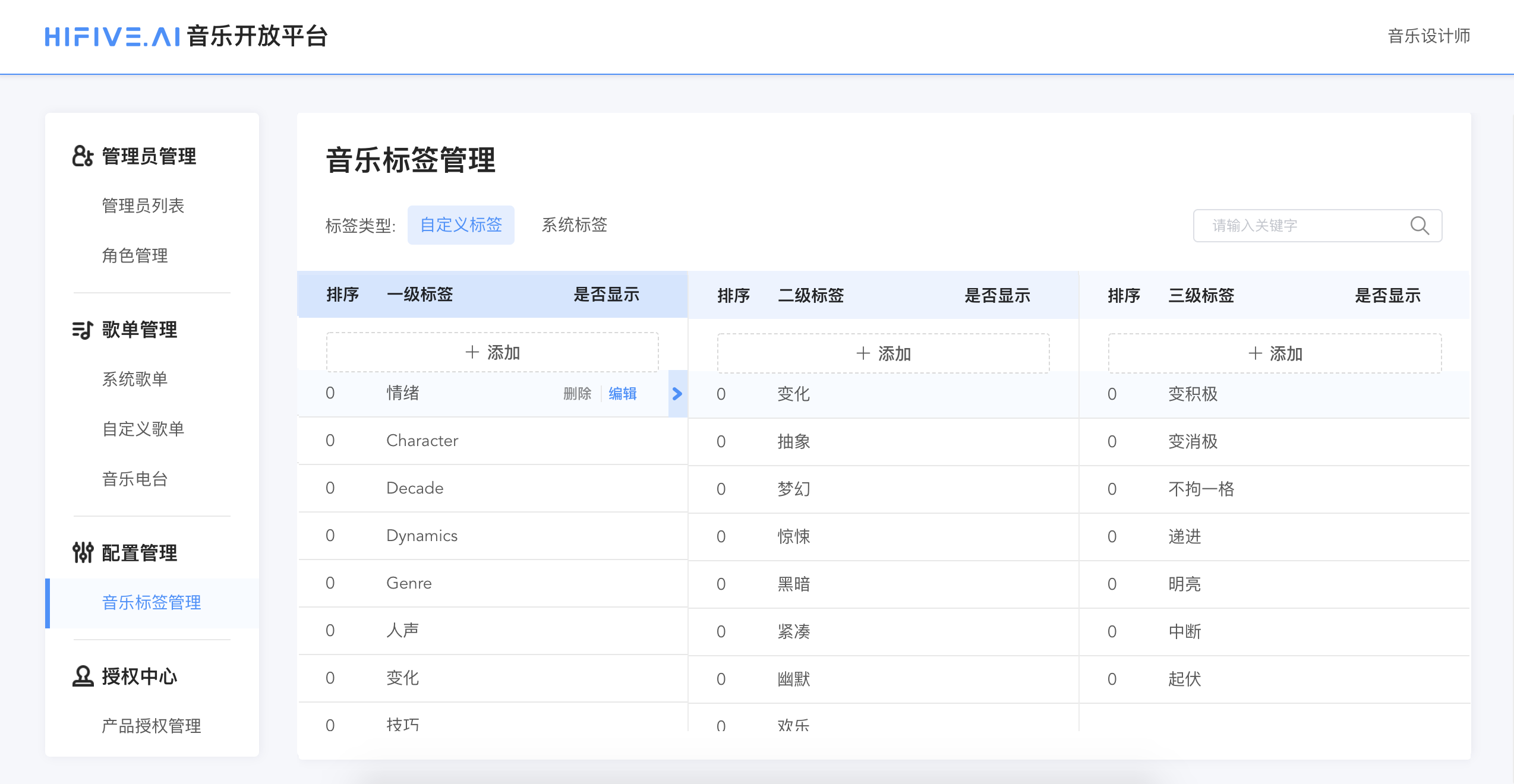Click the keyword search input field
Viewport: 1514px width, 784px height.
click(1278, 226)
